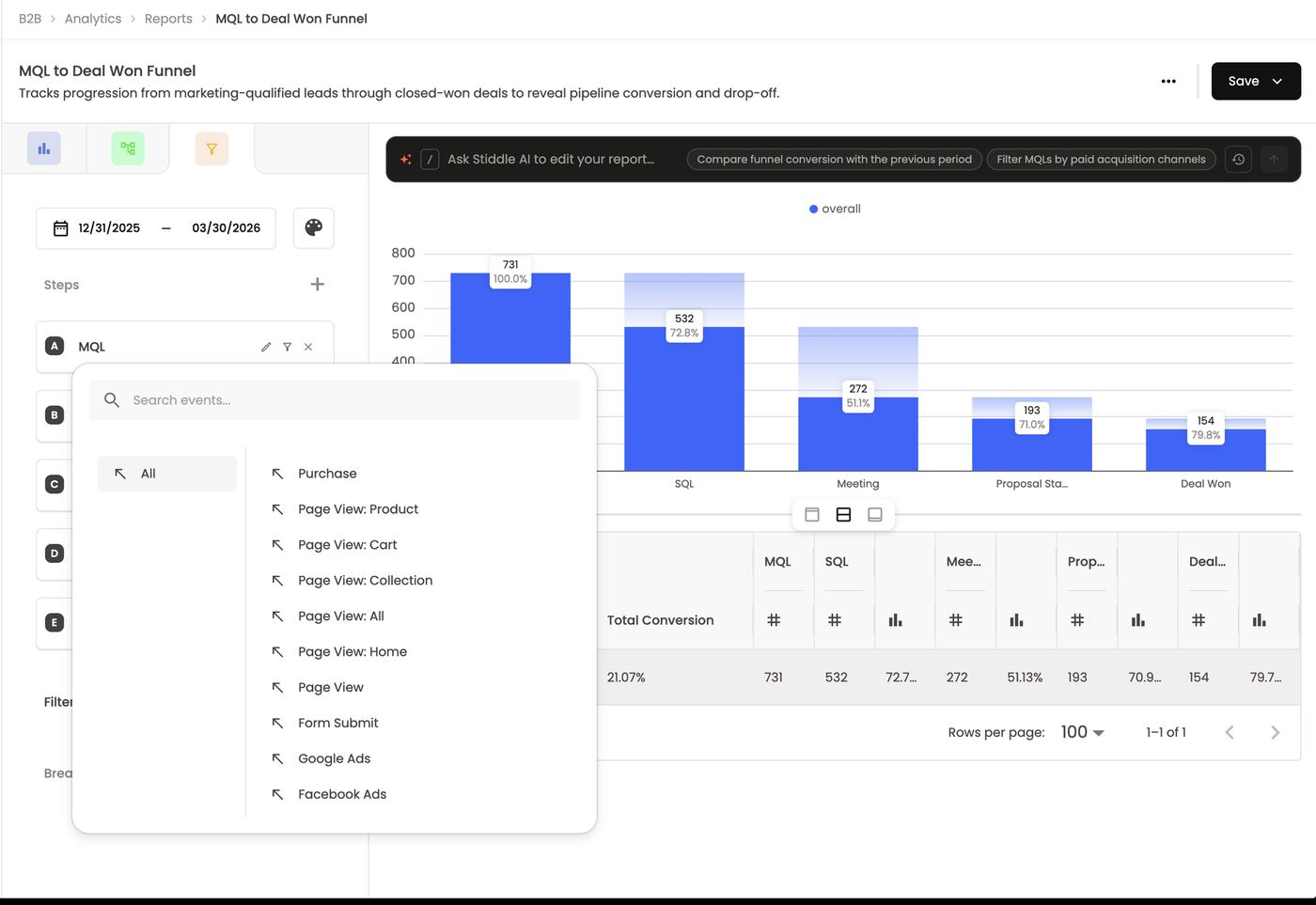Select the orange funnel tab
Image resolution: width=1316 pixels, height=905 pixels.
point(211,148)
